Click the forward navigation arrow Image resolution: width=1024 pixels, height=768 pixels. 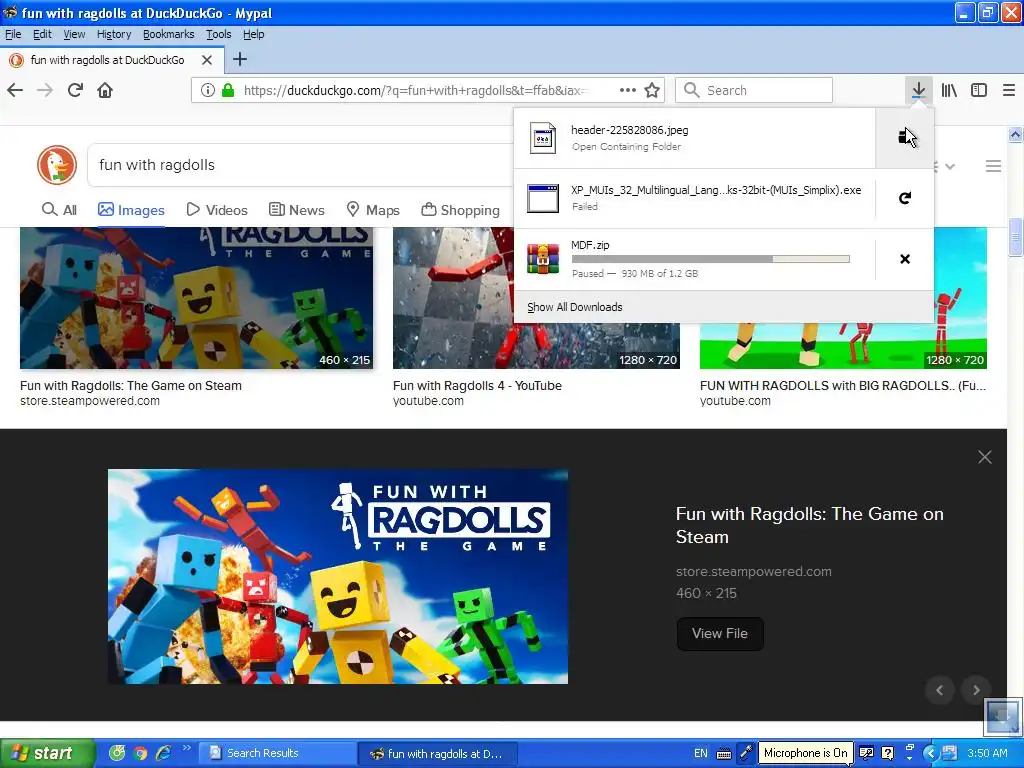click(x=45, y=90)
